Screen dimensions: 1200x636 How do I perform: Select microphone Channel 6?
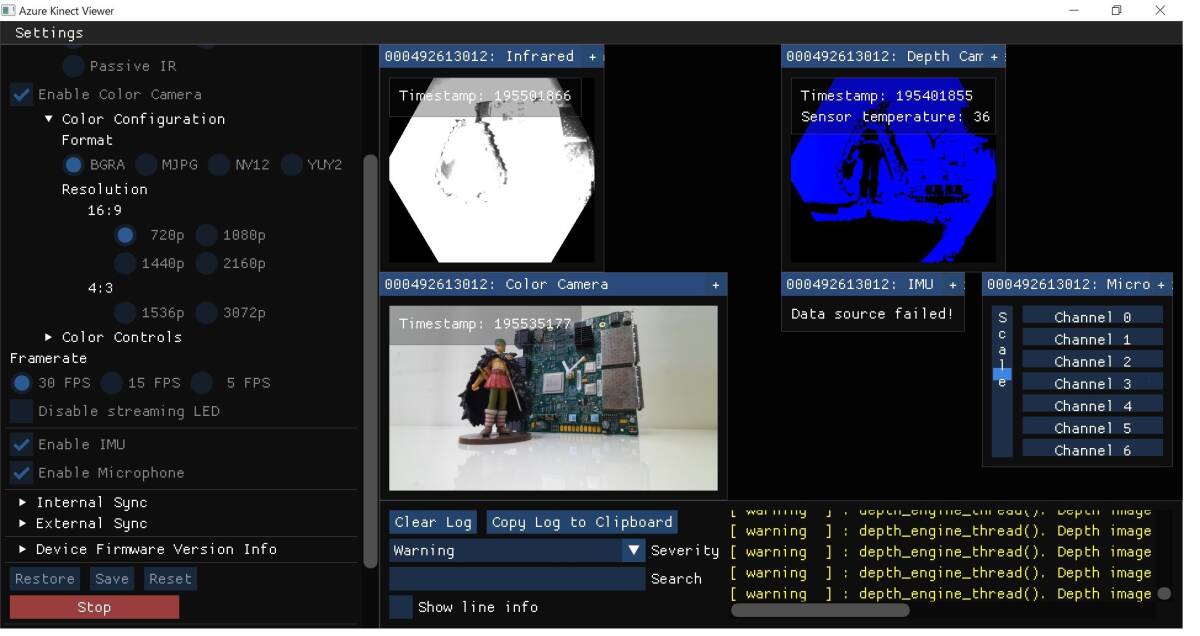(1092, 450)
